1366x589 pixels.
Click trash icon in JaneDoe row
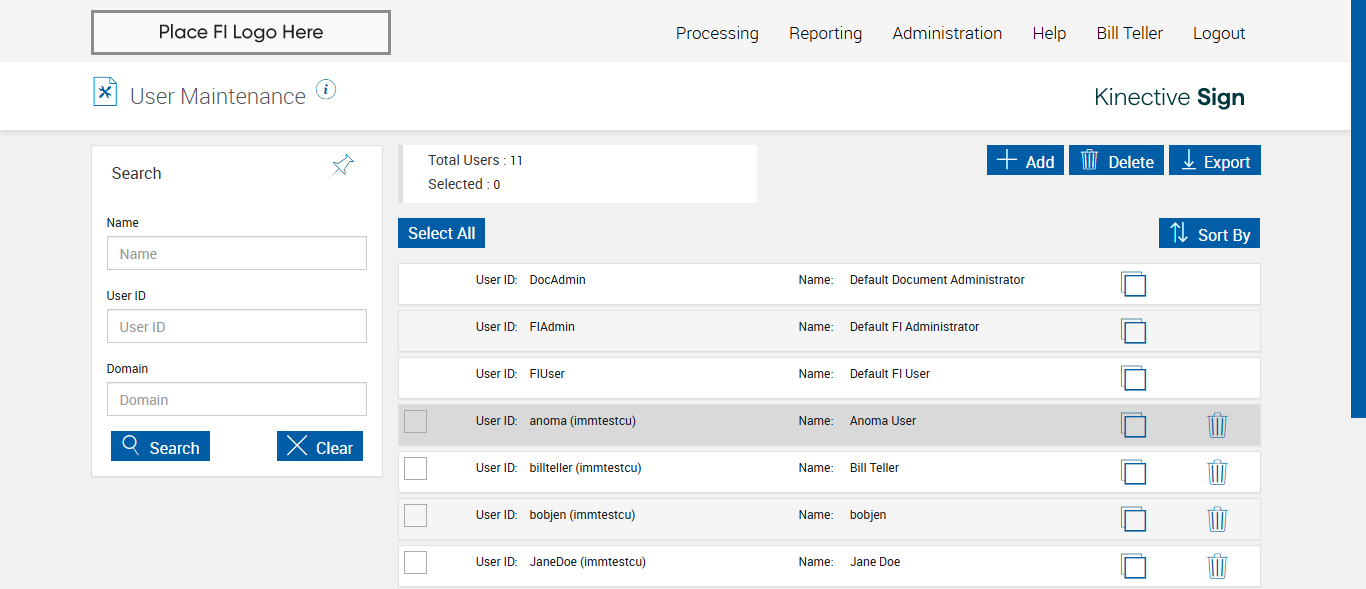point(1217,566)
